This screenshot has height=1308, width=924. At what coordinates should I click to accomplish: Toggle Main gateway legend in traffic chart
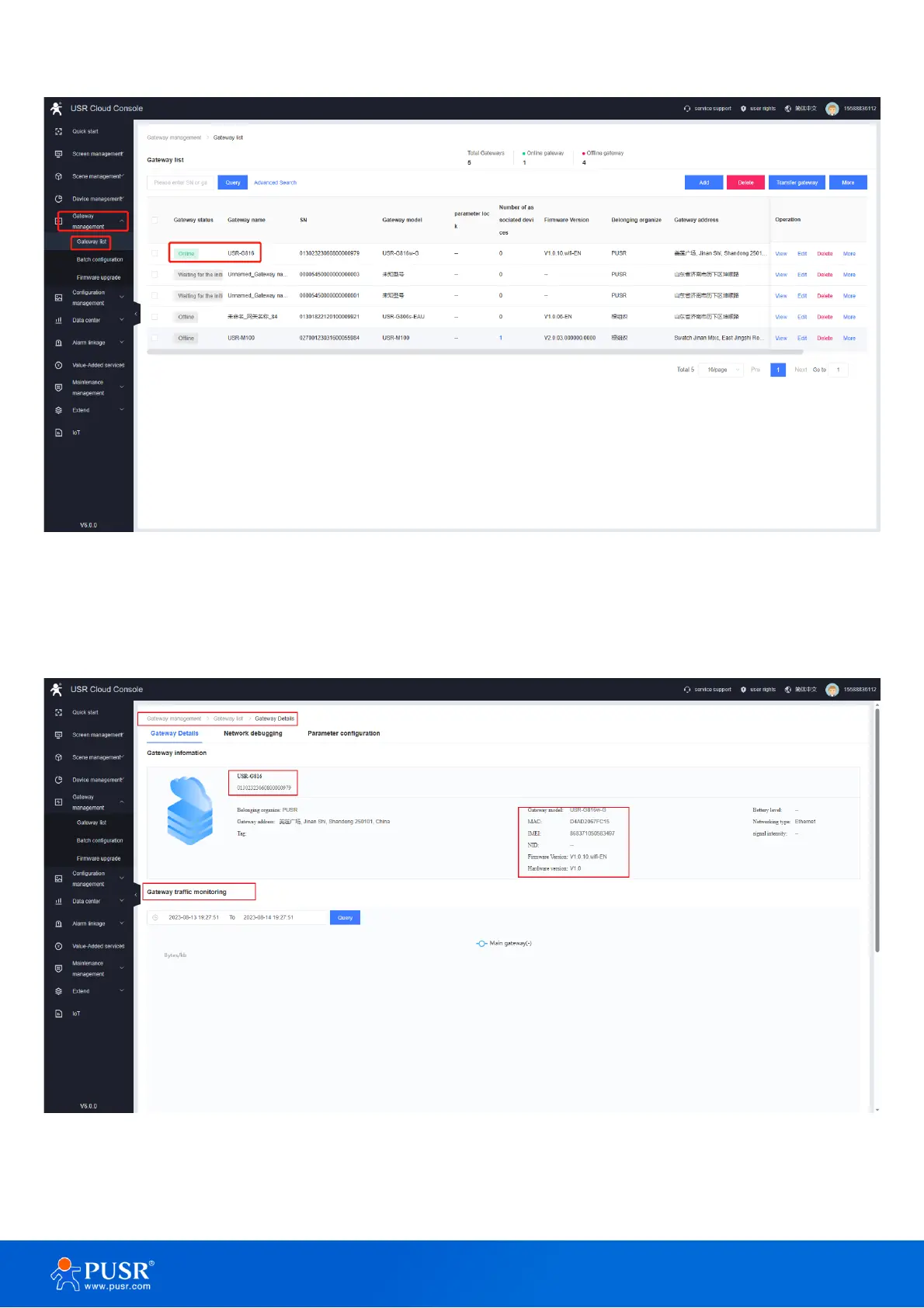coord(504,943)
